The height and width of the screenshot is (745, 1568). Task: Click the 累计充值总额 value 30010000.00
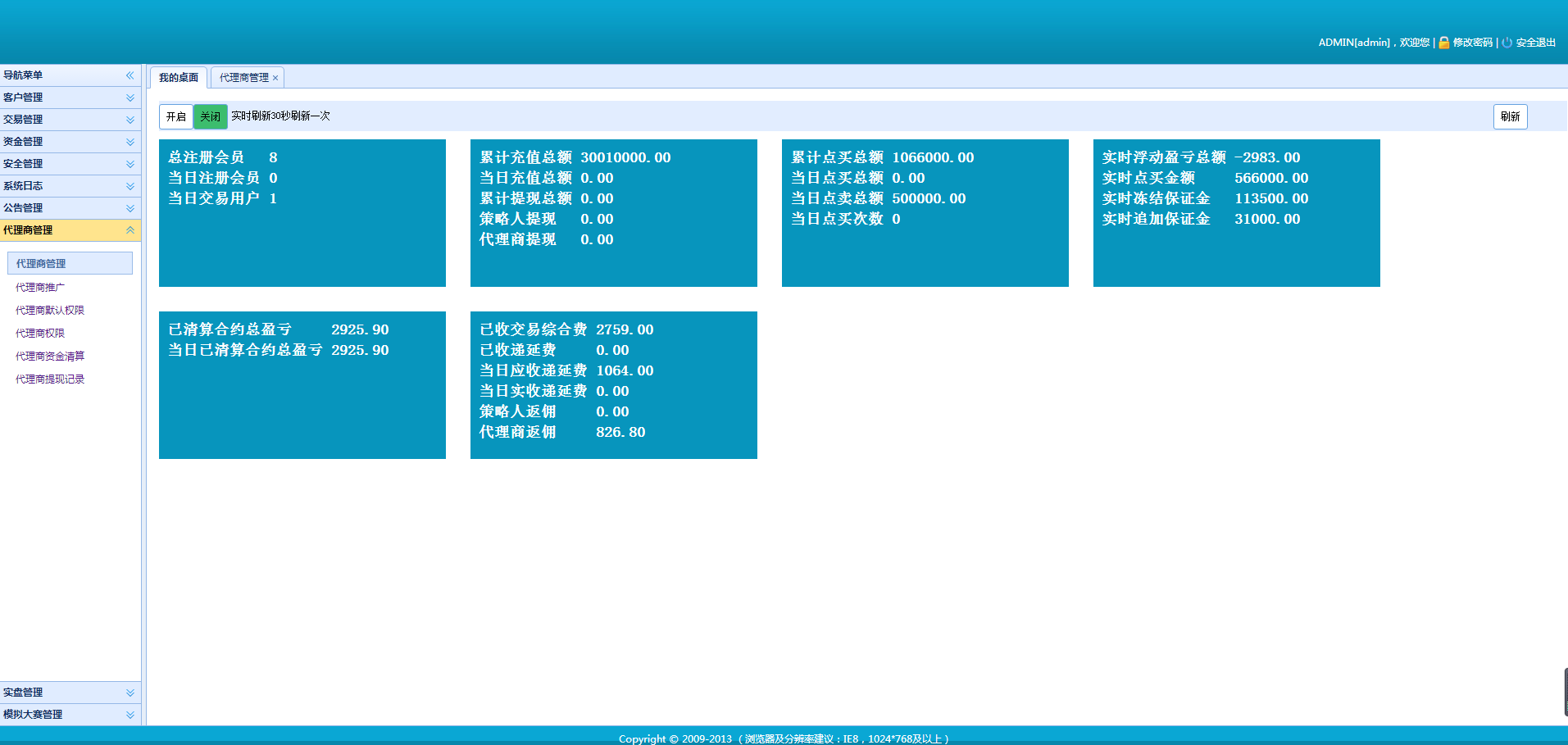click(625, 157)
